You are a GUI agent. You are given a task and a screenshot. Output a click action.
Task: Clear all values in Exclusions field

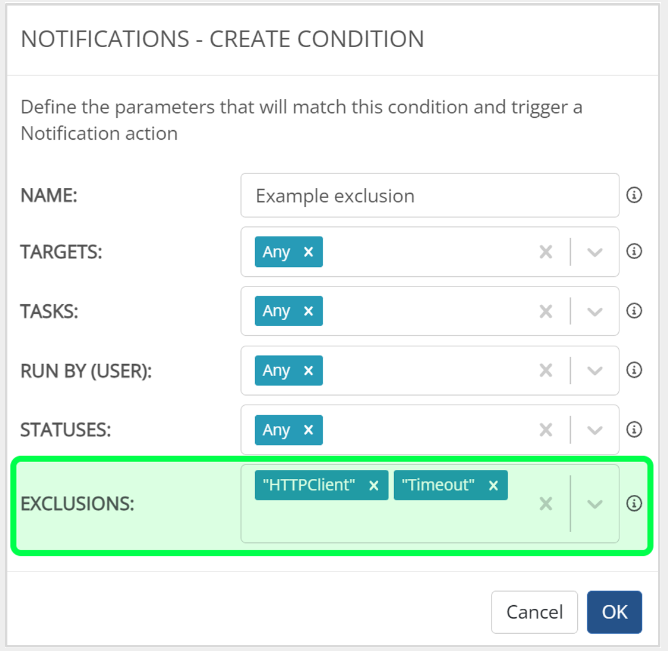546,504
